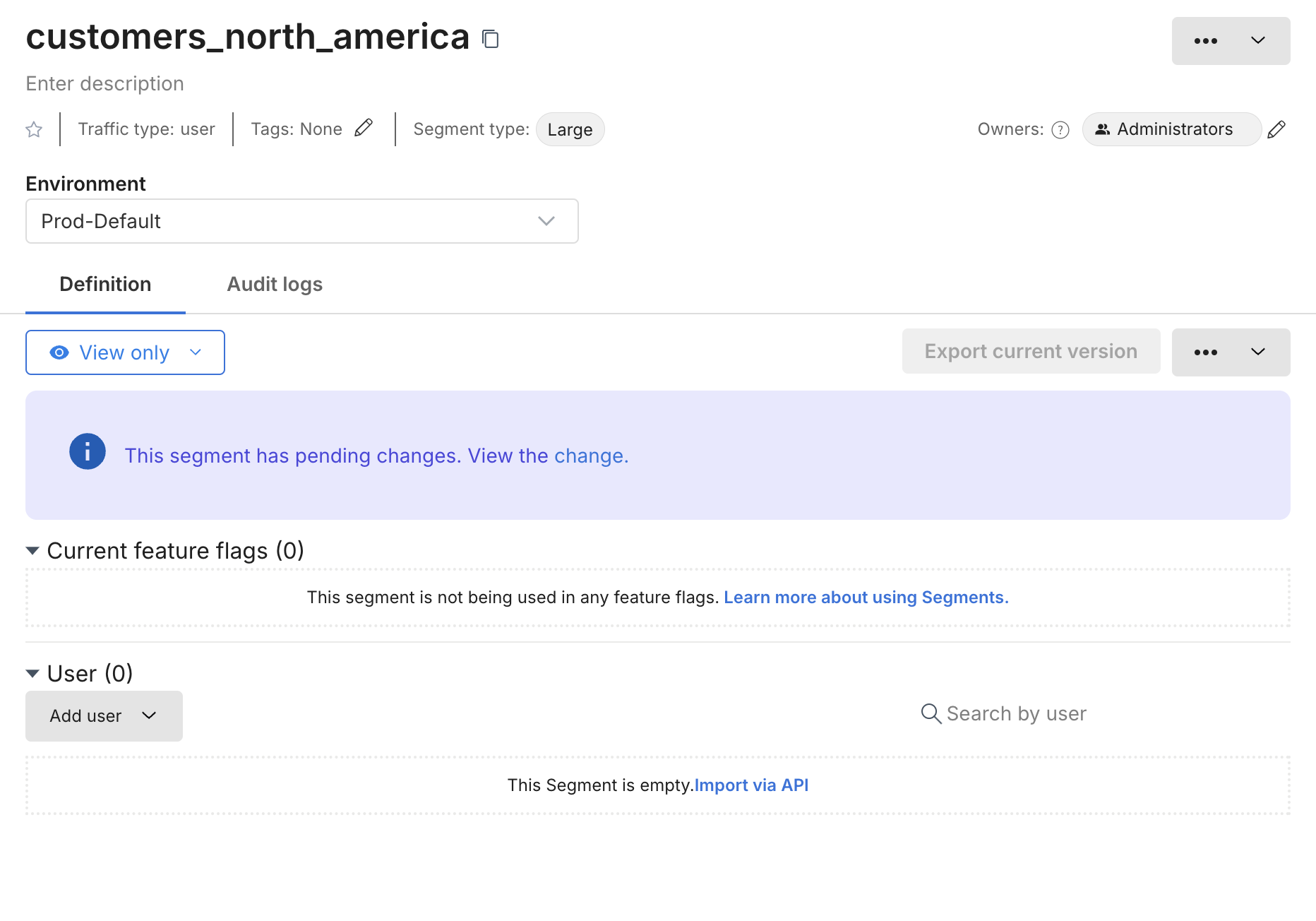Edit owners using the pencil icon
This screenshot has height=921, width=1316.
click(1276, 130)
